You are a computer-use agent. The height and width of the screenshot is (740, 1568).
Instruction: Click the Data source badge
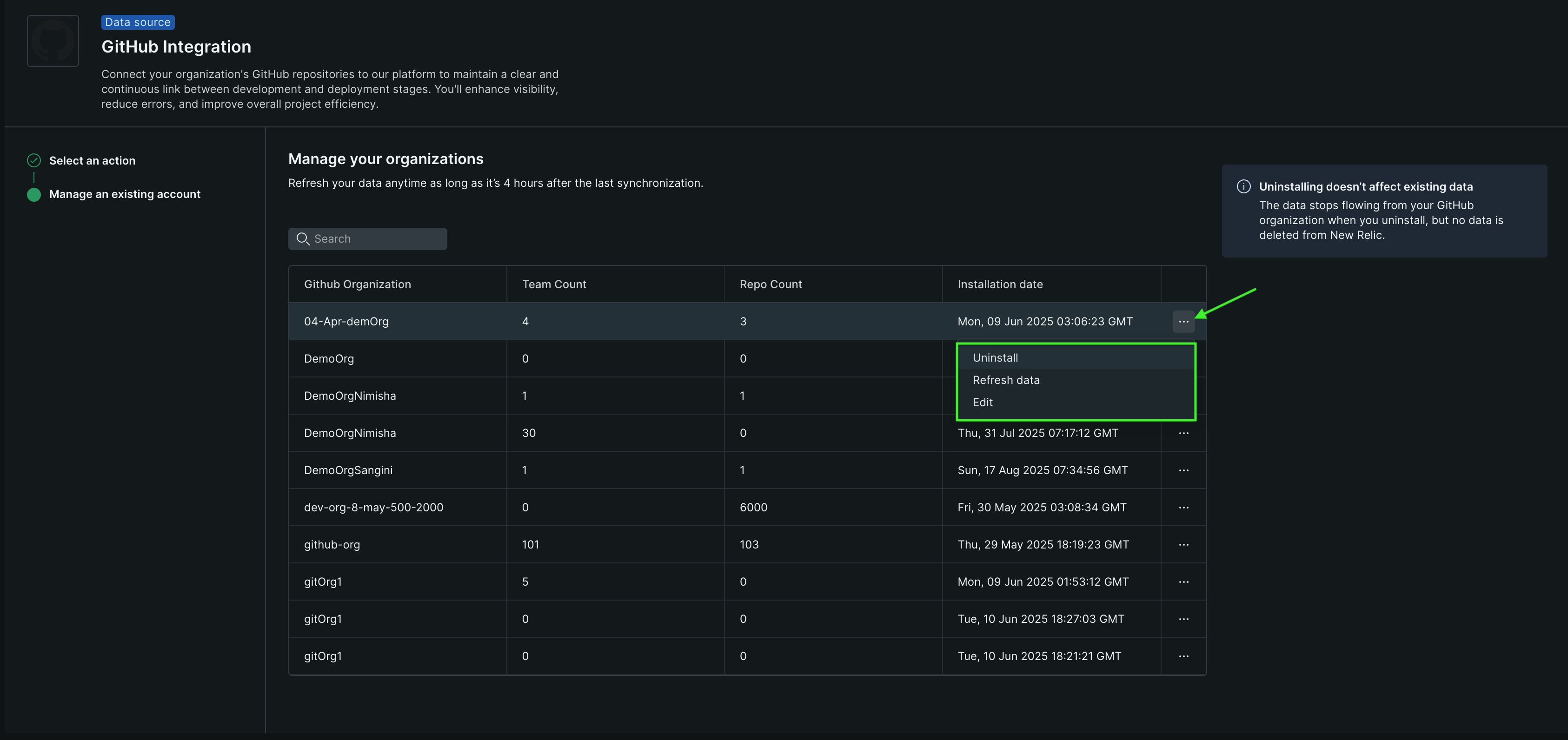pos(138,22)
